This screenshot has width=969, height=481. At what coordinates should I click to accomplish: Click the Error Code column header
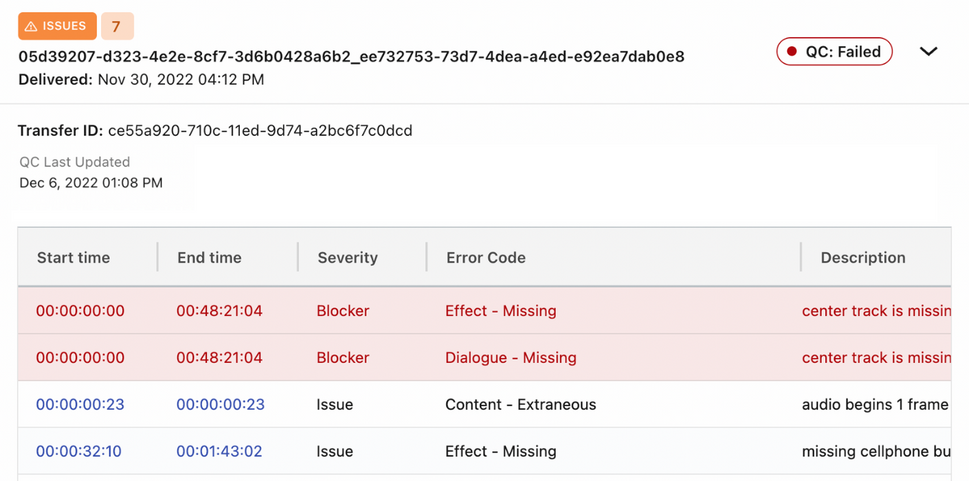point(486,258)
